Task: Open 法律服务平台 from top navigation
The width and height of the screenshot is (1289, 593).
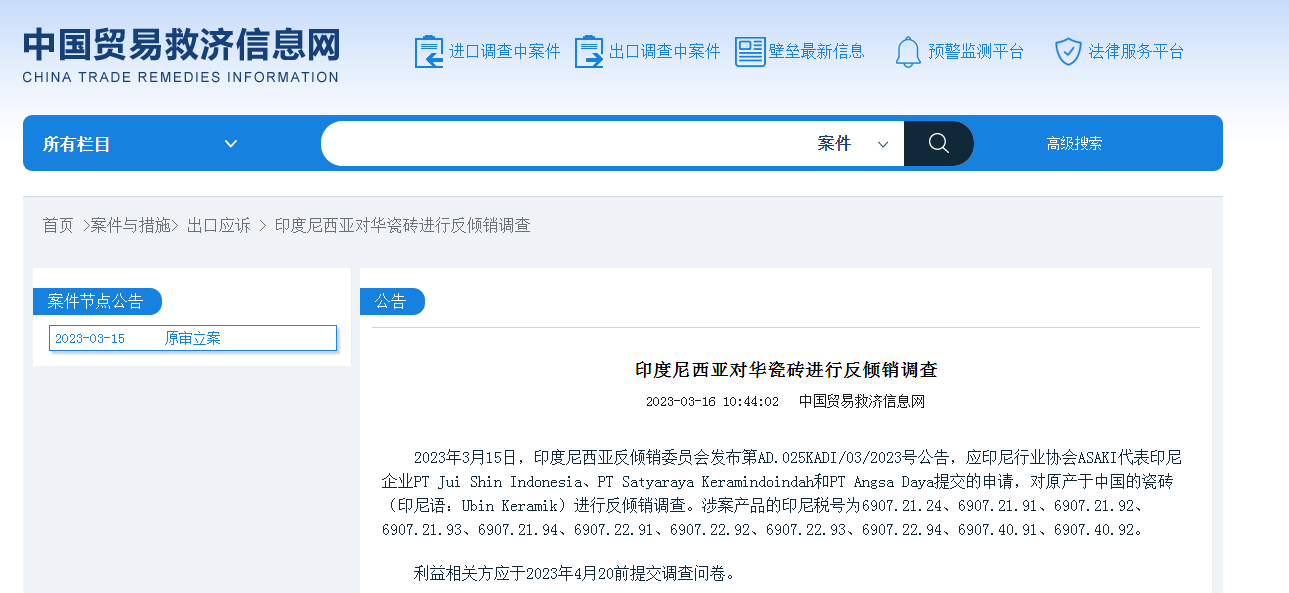Action: point(1135,52)
